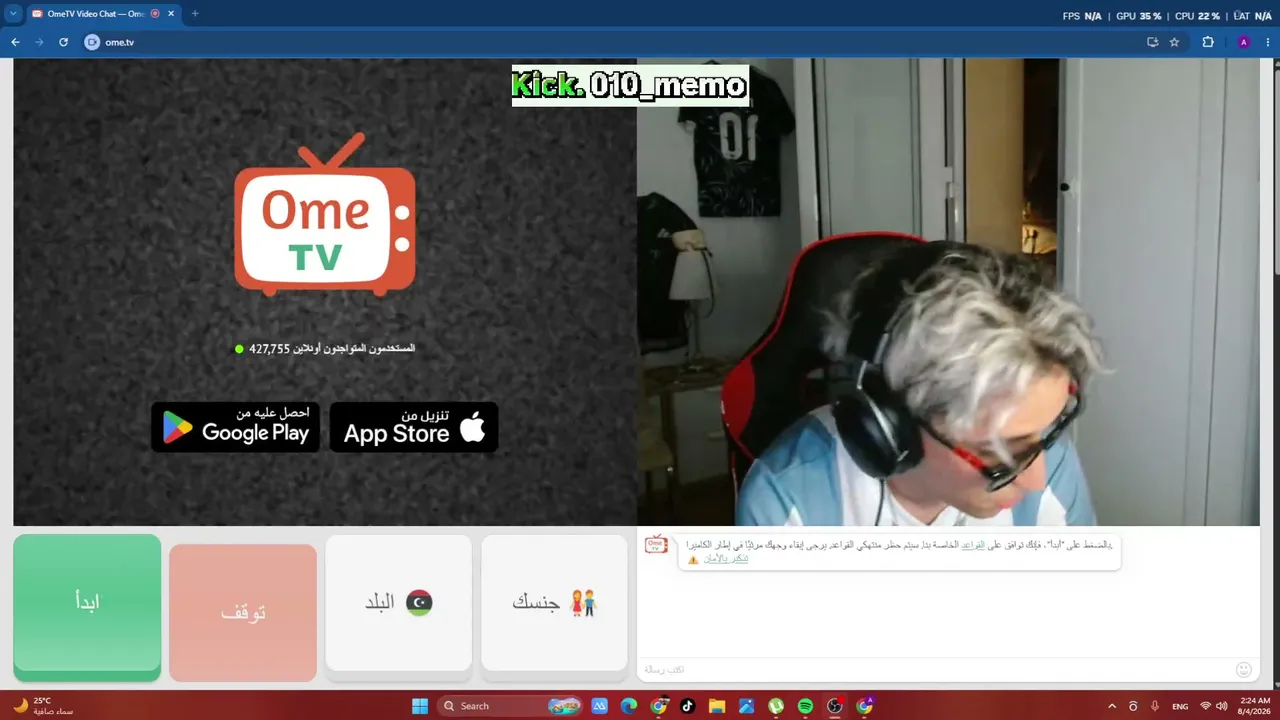Open the clock and date flyout
This screenshot has width=1280, height=720.
click(x=1255, y=706)
